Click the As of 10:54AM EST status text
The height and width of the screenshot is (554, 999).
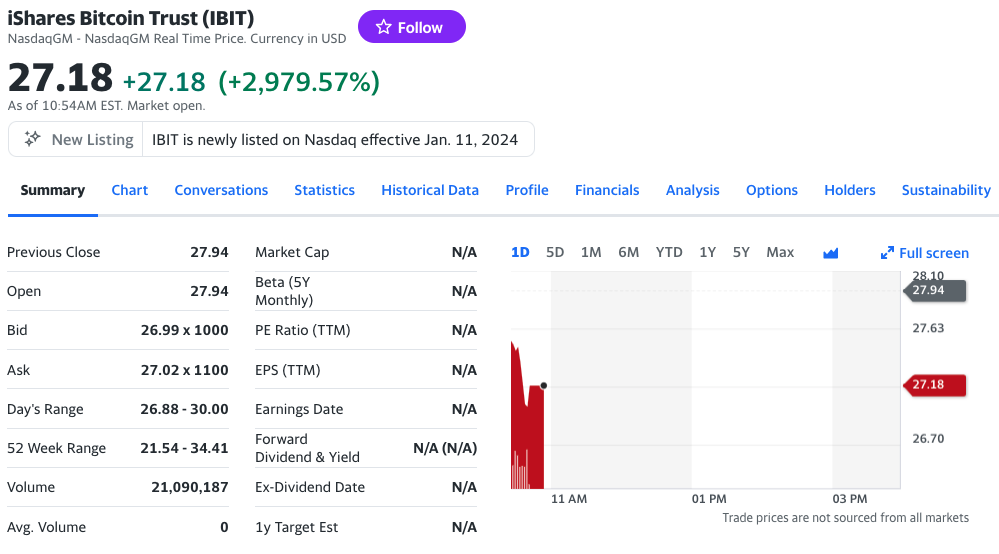pos(106,106)
